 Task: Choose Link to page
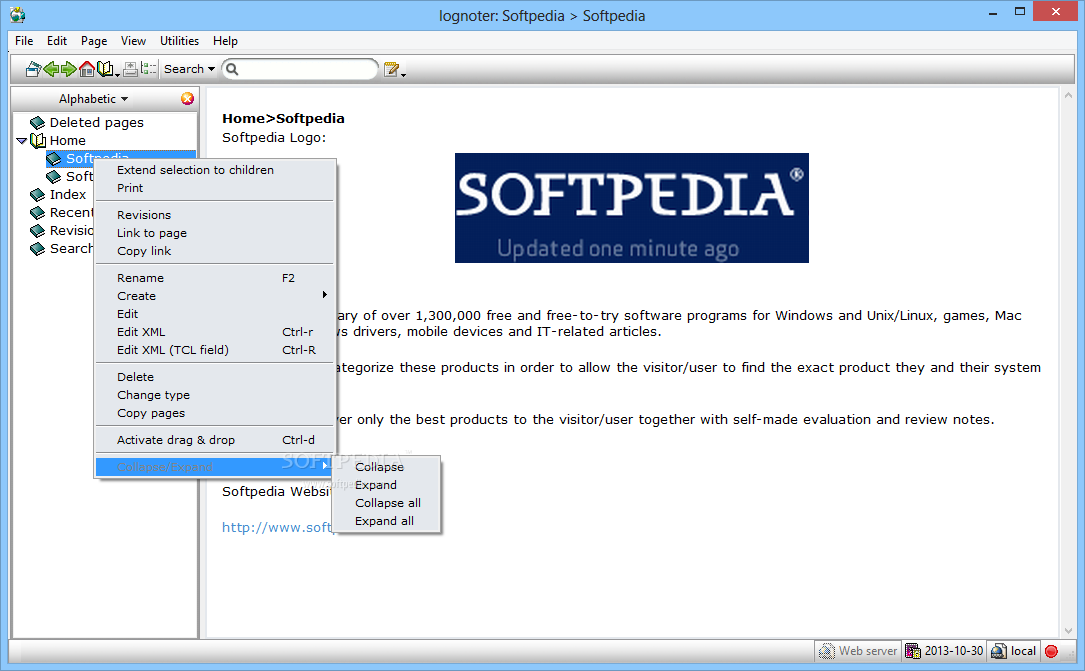tap(215, 232)
